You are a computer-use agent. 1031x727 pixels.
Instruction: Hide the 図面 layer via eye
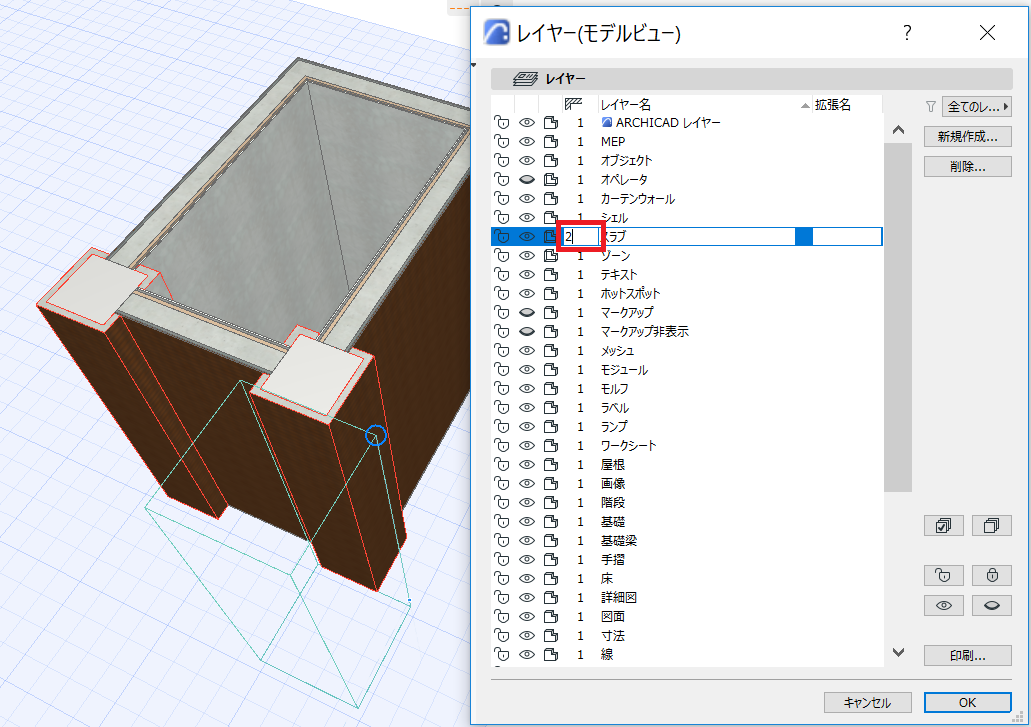[x=527, y=617]
